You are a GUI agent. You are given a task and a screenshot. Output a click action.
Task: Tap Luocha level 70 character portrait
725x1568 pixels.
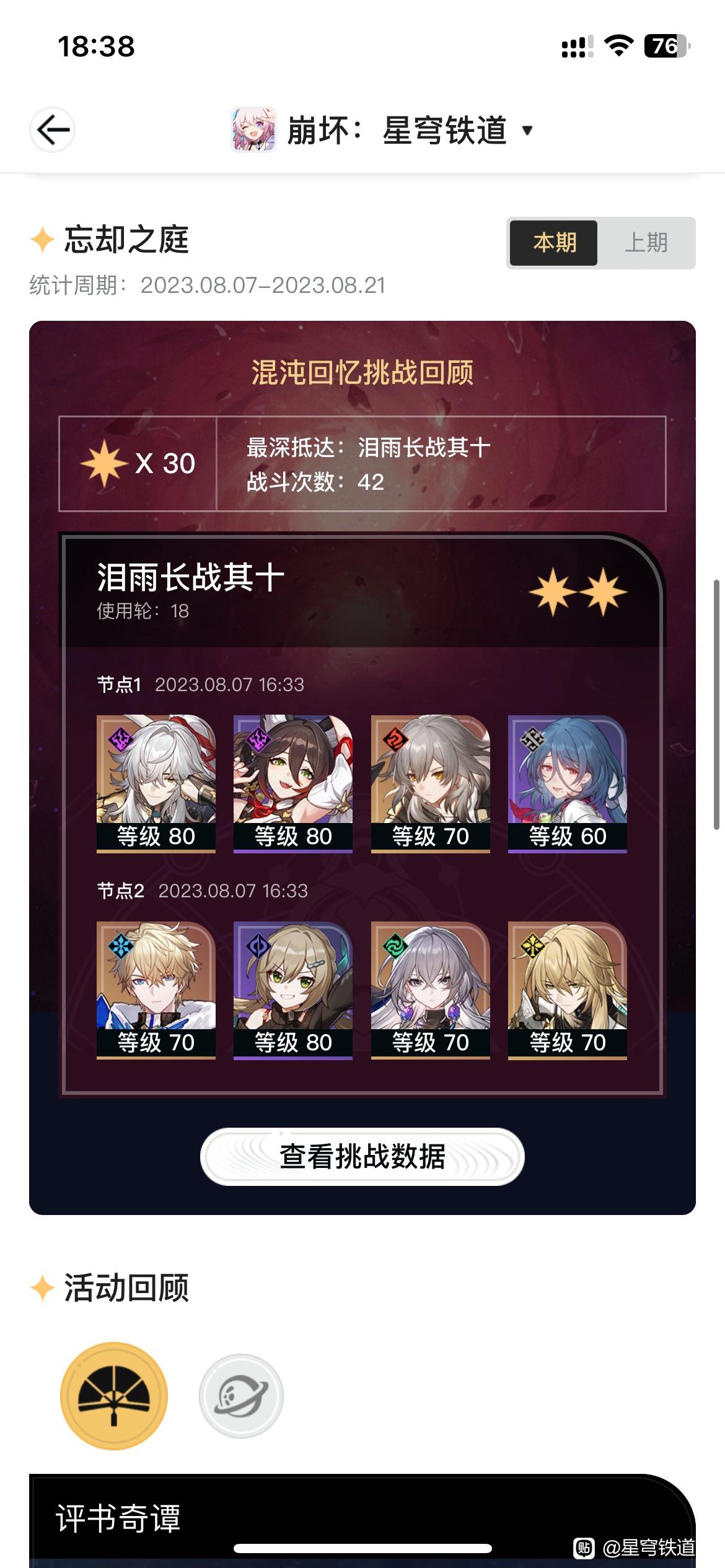point(568,990)
